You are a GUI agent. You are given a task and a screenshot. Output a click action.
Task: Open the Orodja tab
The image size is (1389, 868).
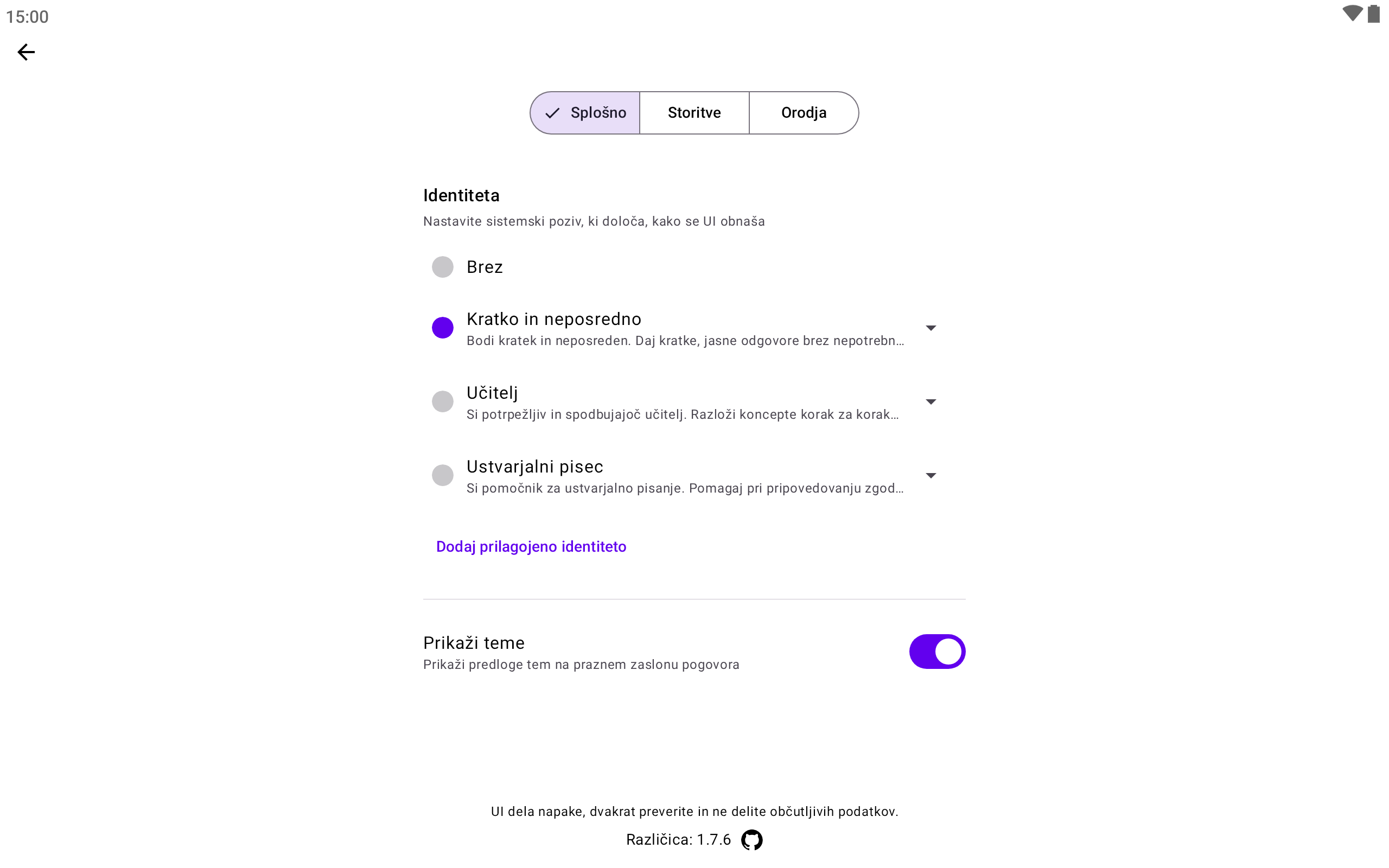pyautogui.click(x=803, y=113)
